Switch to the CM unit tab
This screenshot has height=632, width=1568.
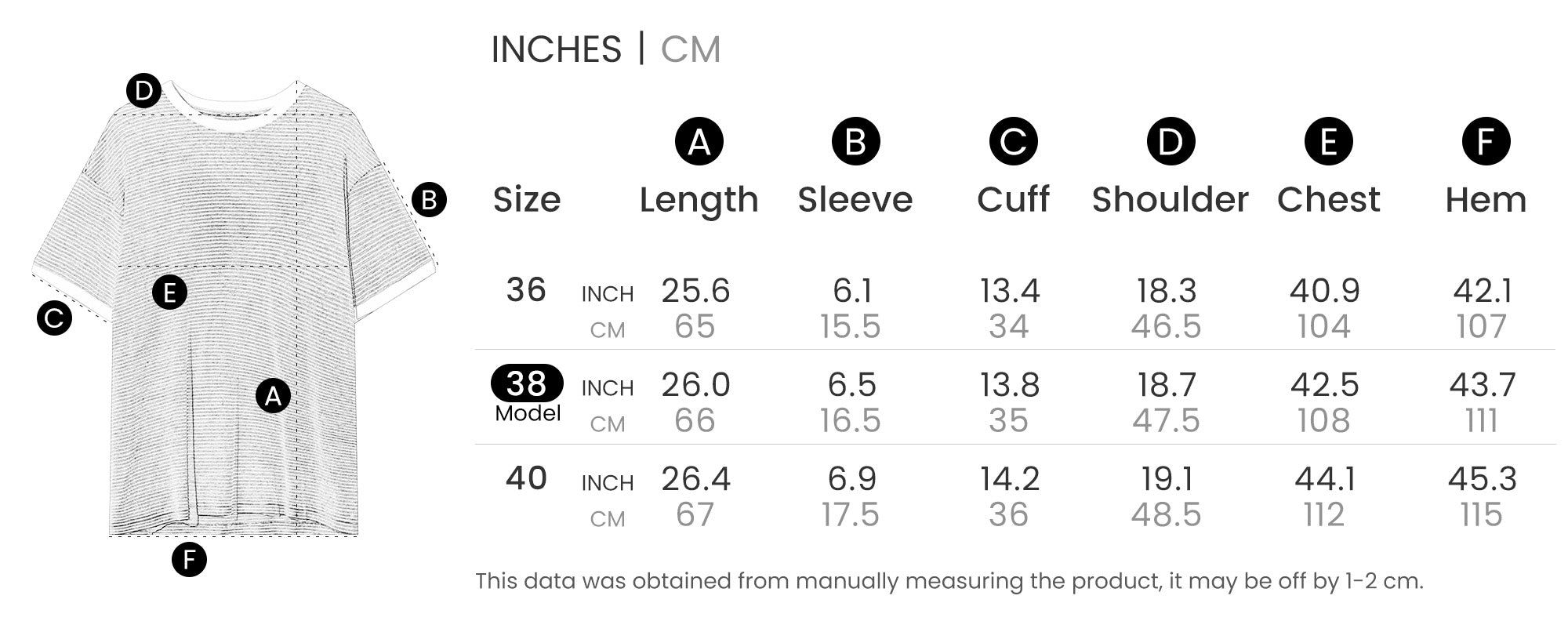coord(690,49)
